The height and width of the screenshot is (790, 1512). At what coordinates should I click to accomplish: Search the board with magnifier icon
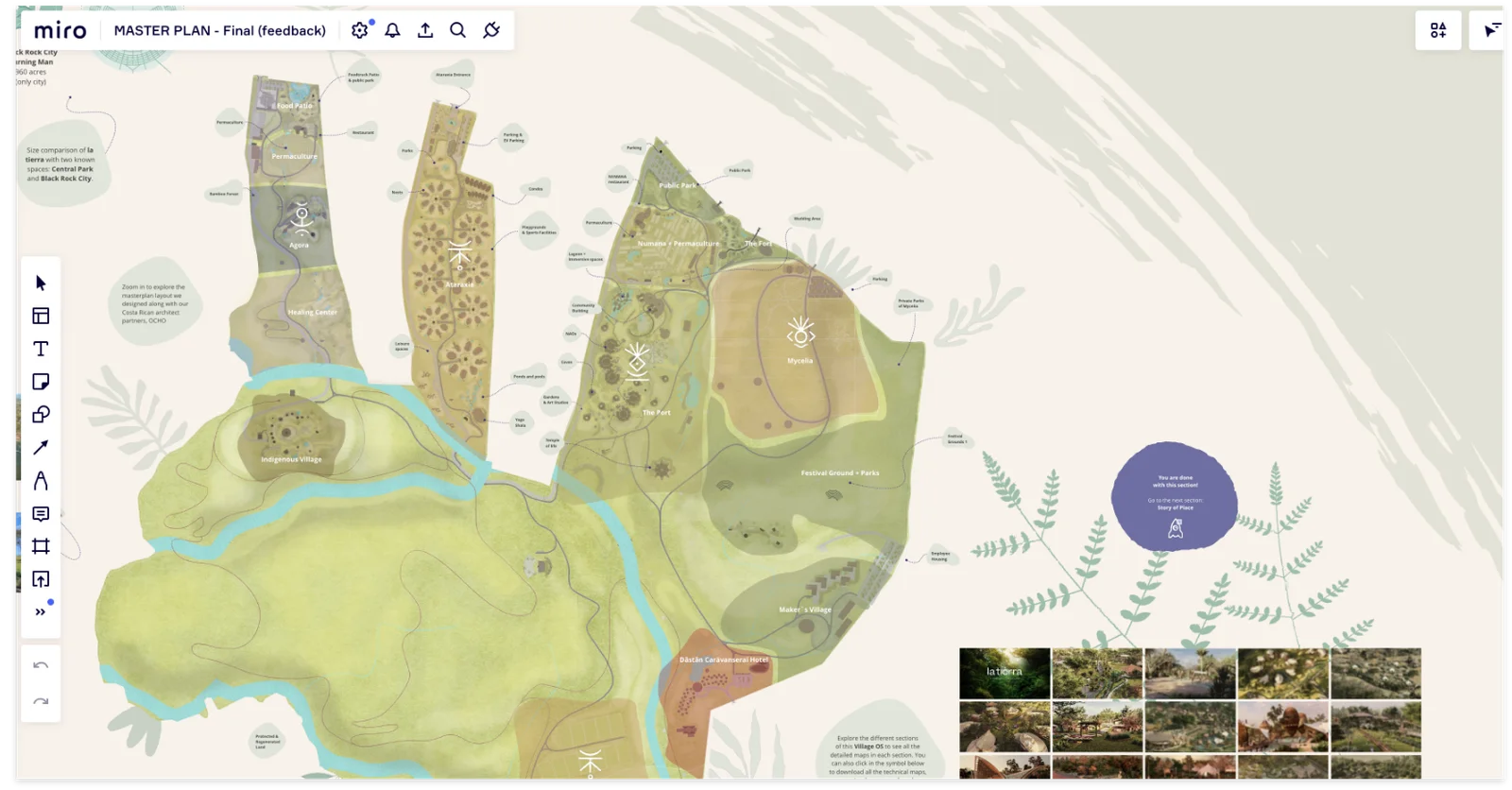point(458,30)
